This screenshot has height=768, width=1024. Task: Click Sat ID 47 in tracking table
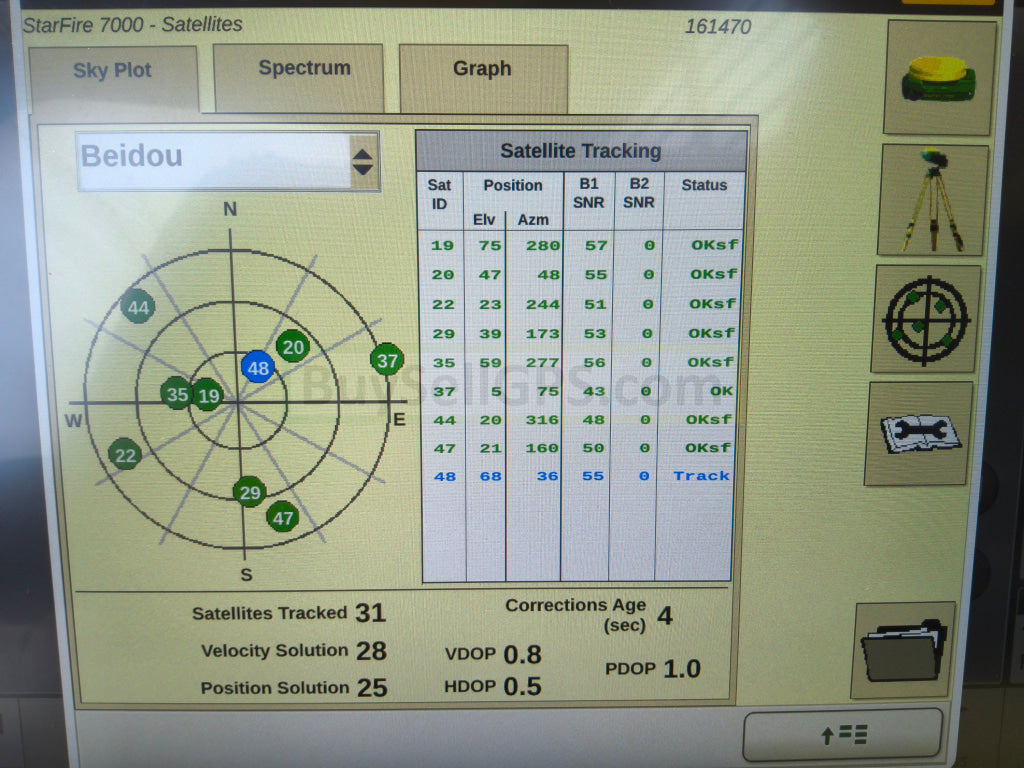445,449
